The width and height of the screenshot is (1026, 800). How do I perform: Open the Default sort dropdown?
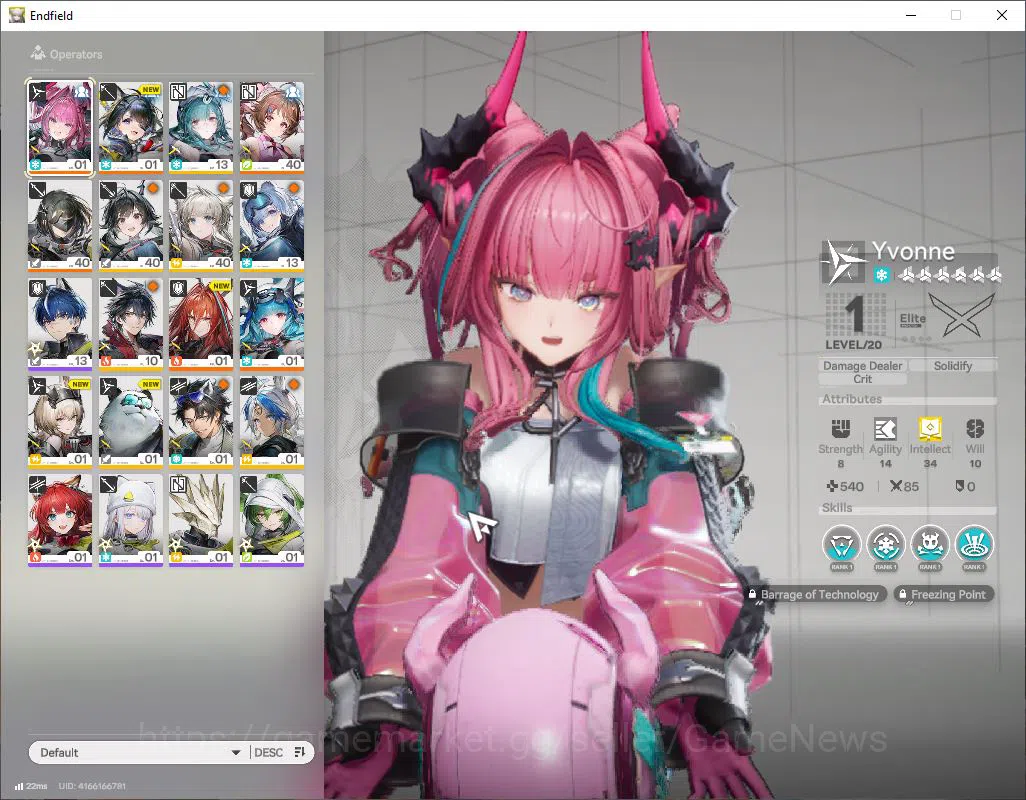click(x=139, y=752)
